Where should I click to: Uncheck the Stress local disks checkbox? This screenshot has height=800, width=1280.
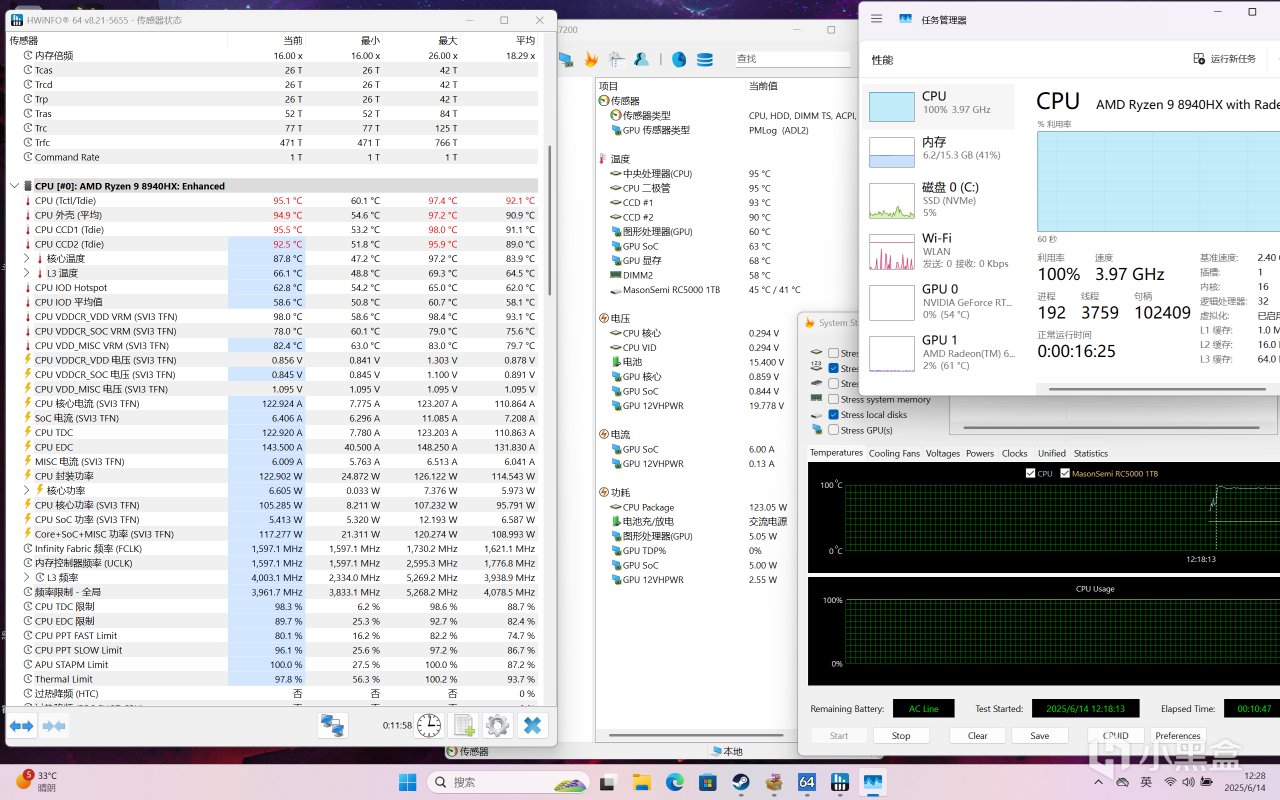click(833, 415)
